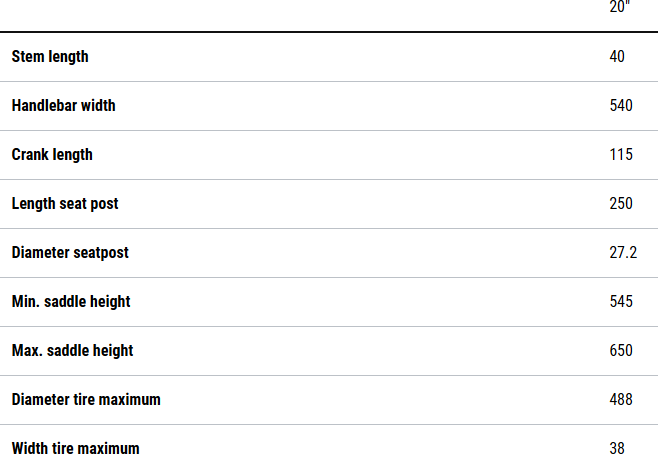658x454 pixels.
Task: Select the "Stem length" row label
Action: click(x=50, y=57)
